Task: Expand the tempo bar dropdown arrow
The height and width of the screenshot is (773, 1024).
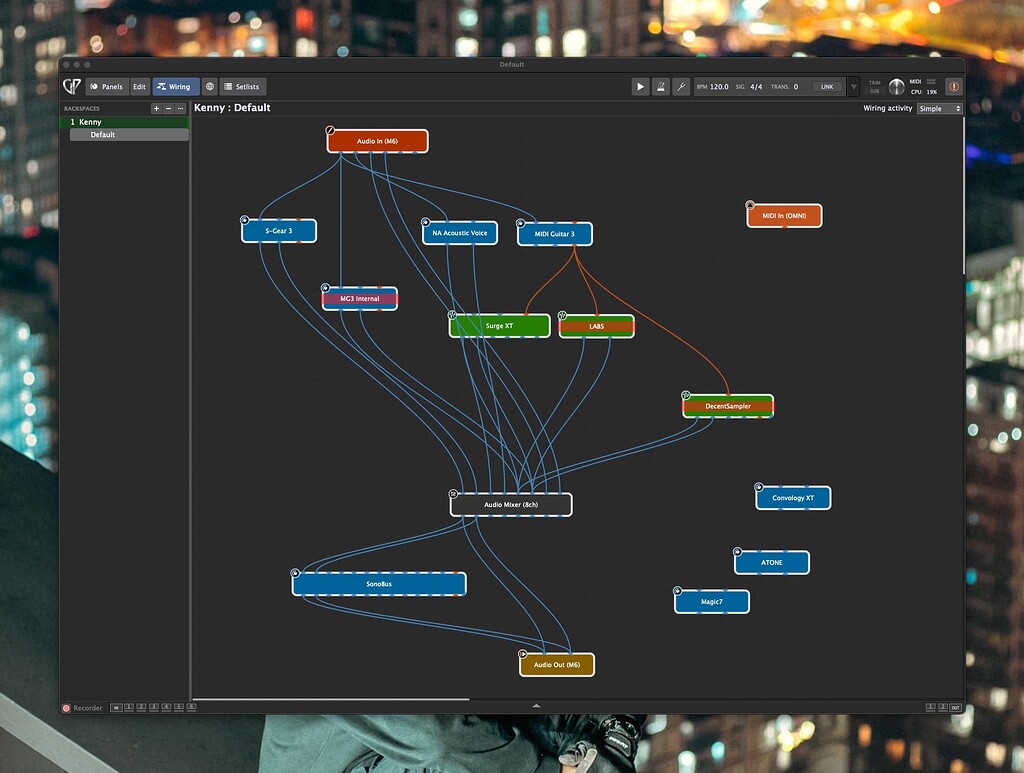Action: 853,87
